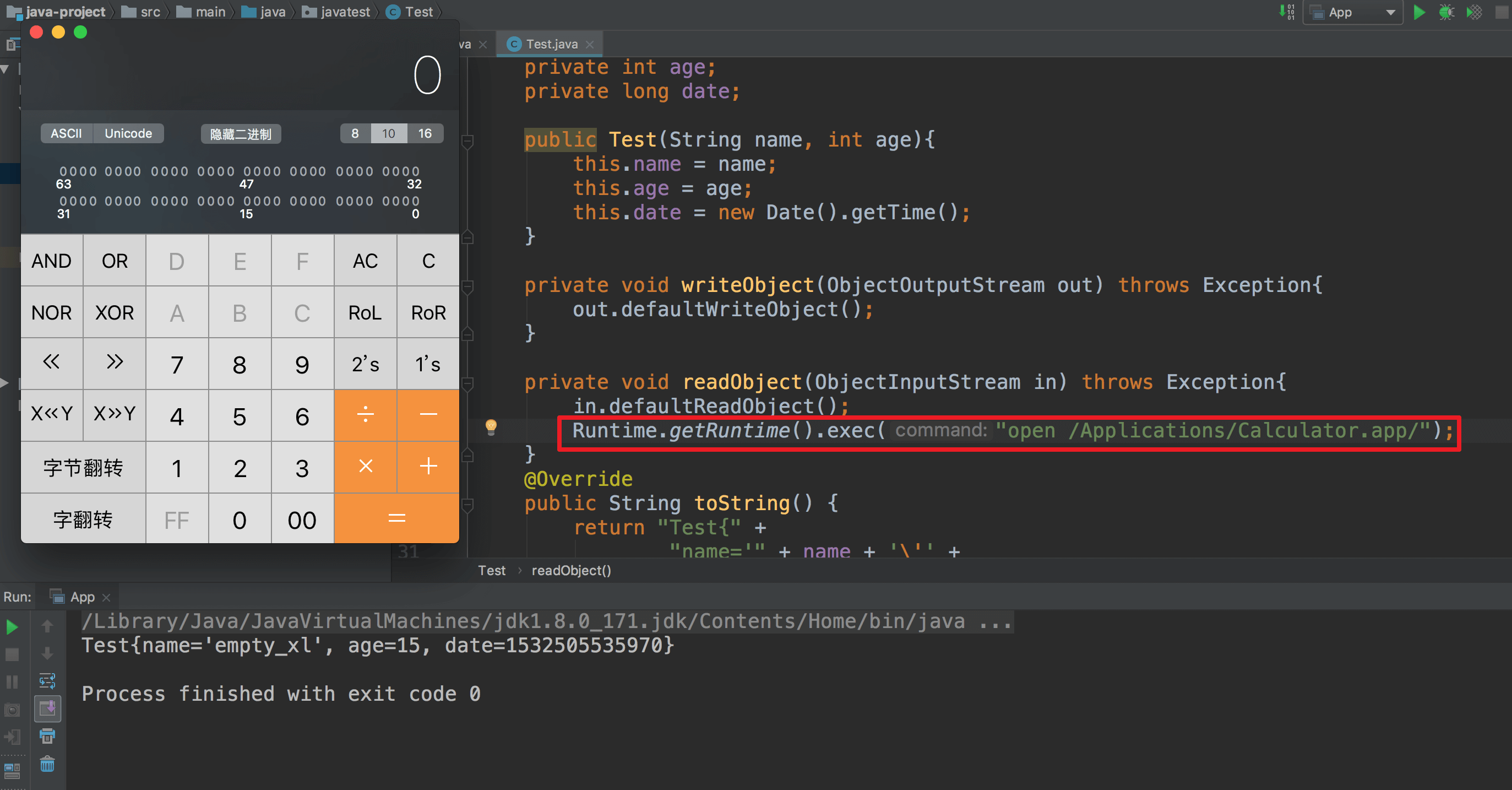
Task: Select base-16 hex display tab
Action: [423, 133]
